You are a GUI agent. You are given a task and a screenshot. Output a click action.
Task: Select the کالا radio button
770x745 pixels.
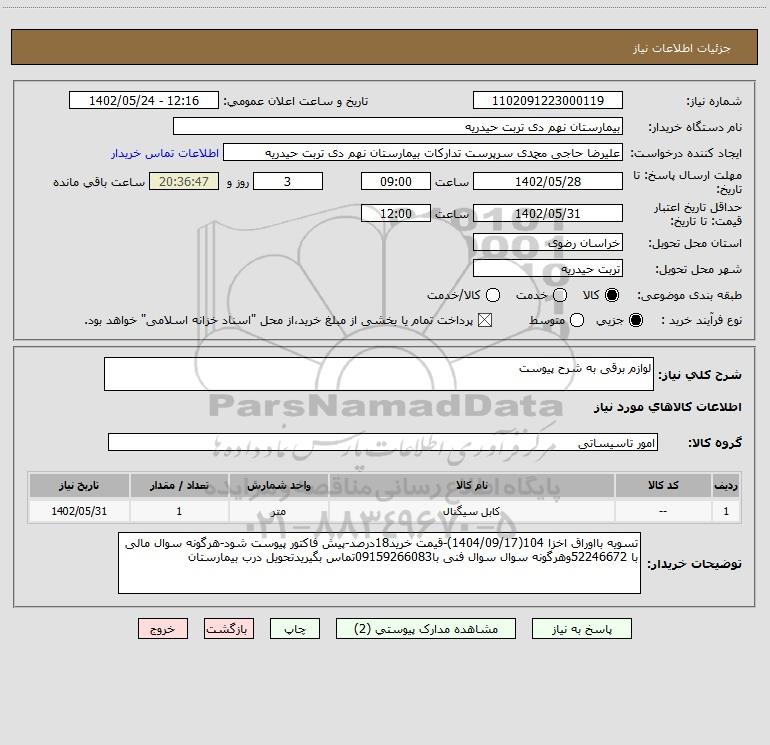612,295
